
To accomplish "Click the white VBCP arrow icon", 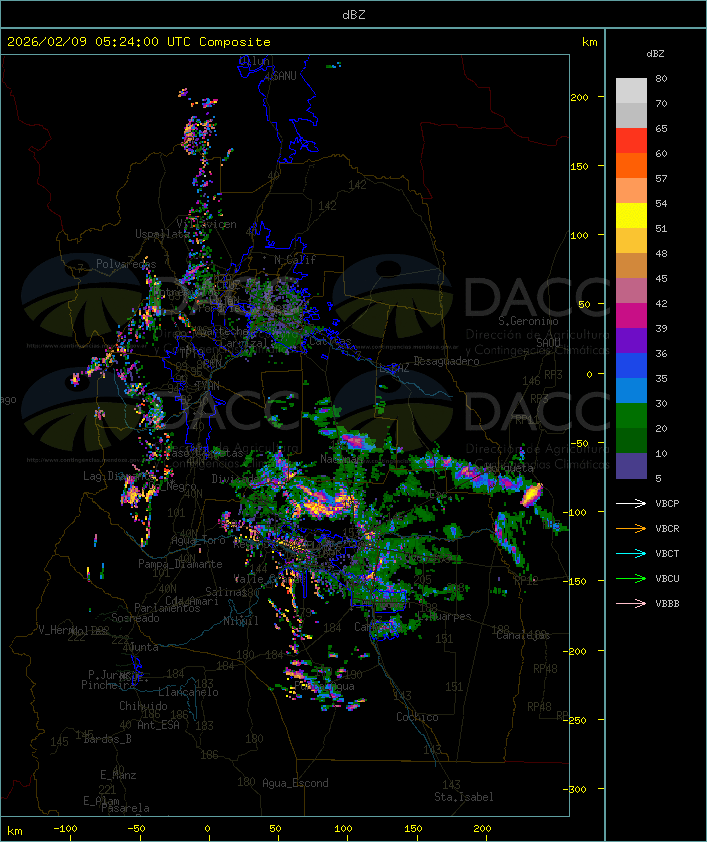I will pos(631,503).
